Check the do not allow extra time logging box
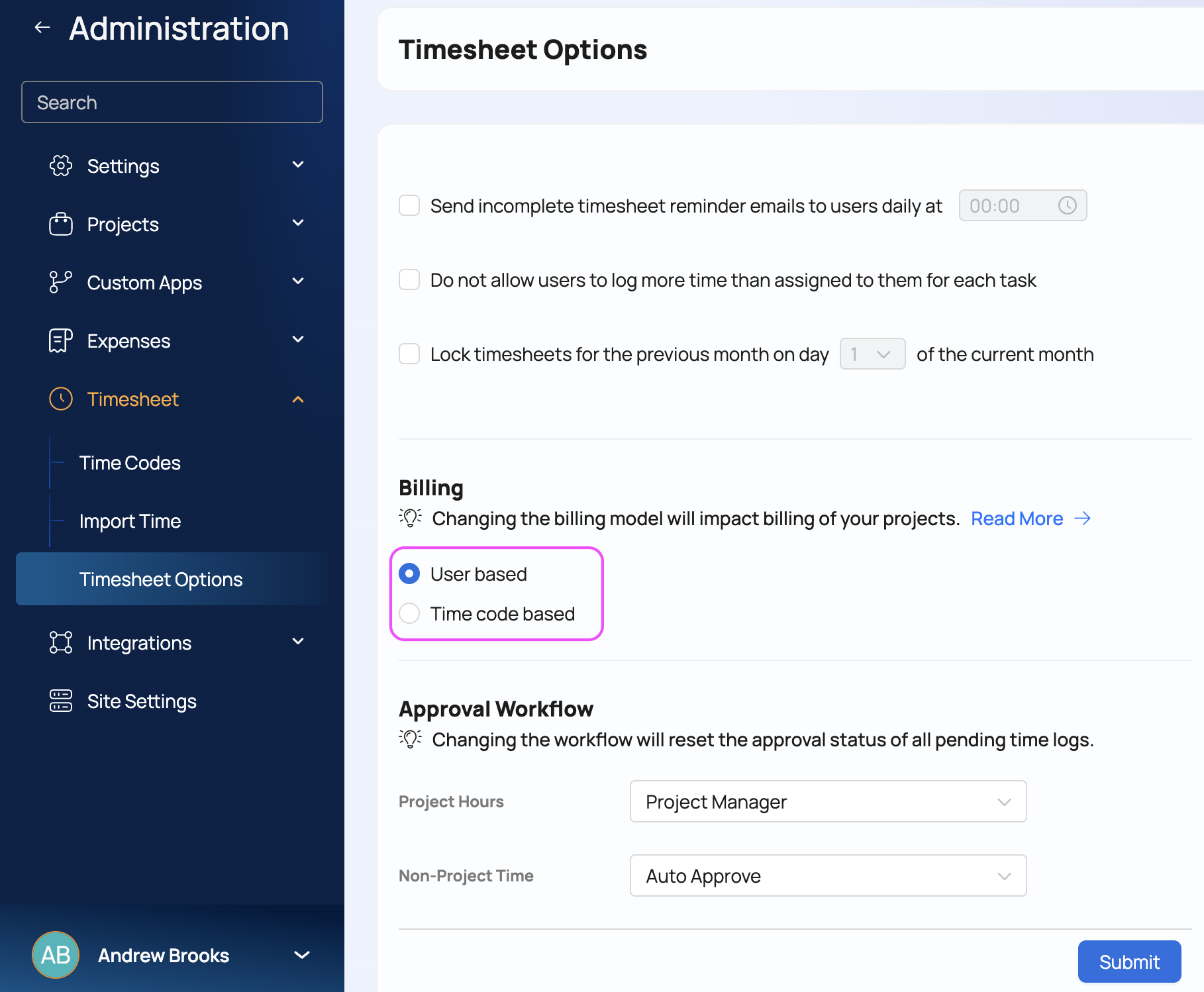 tap(409, 280)
